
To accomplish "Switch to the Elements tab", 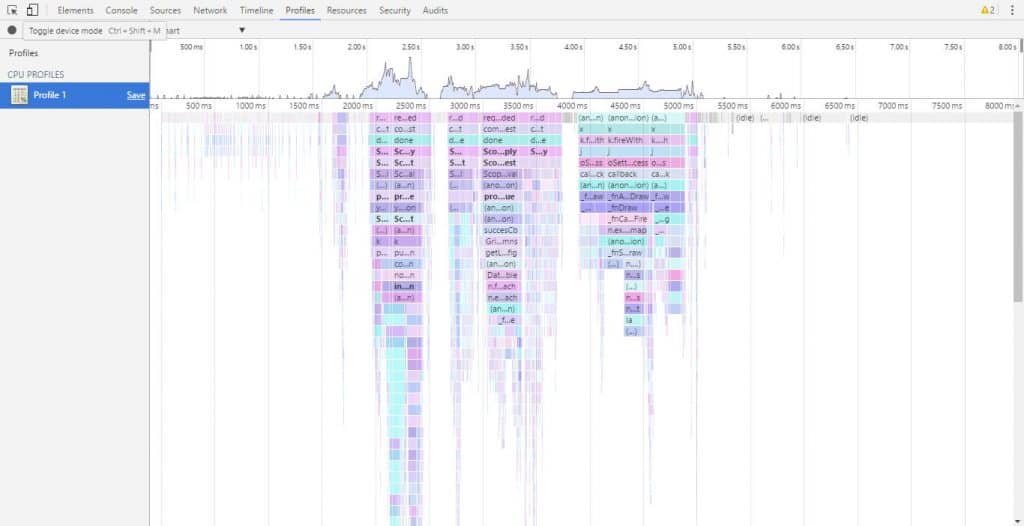I will (x=76, y=10).
